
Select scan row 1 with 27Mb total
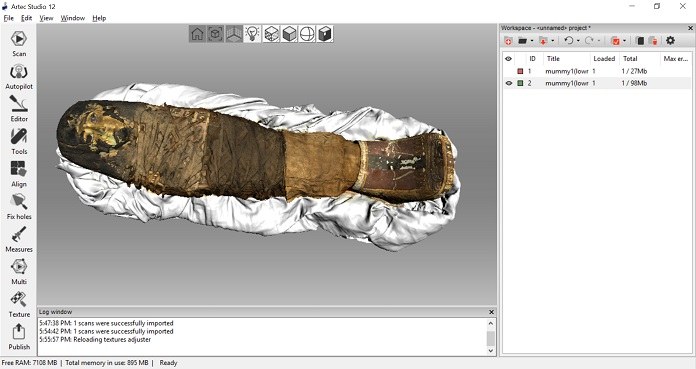pyautogui.click(x=597, y=71)
